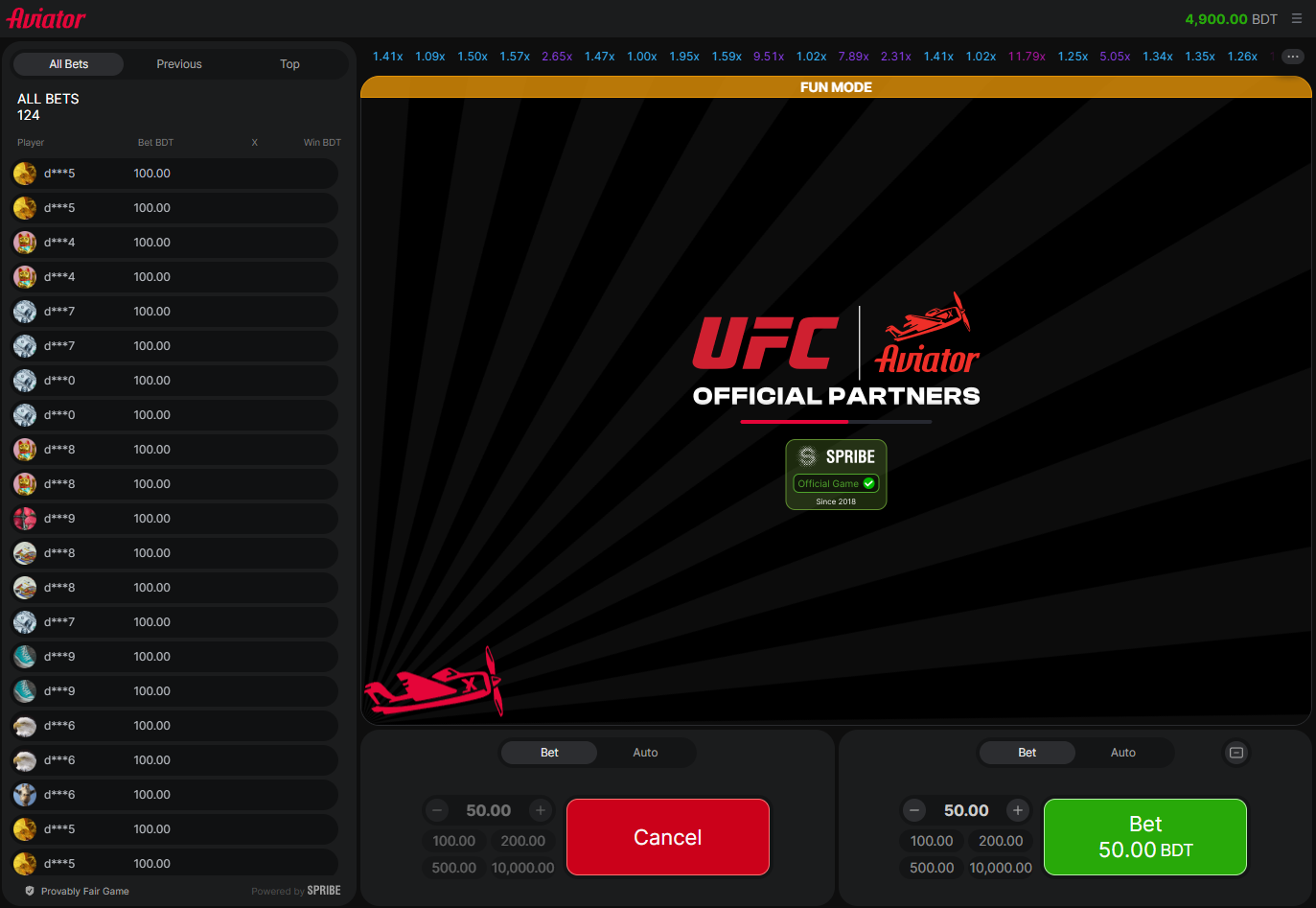
Task: Open the 1.00x round result
Action: 642,57
